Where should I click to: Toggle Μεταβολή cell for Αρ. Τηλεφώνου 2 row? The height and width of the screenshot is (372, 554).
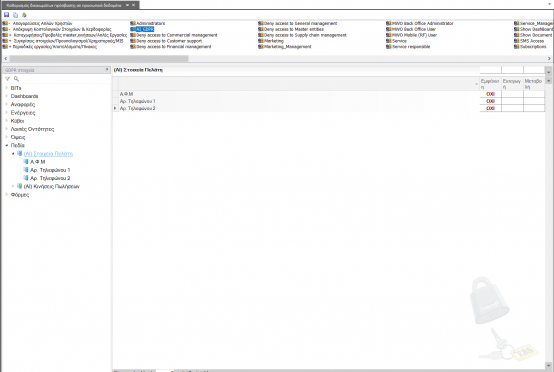coord(534,108)
